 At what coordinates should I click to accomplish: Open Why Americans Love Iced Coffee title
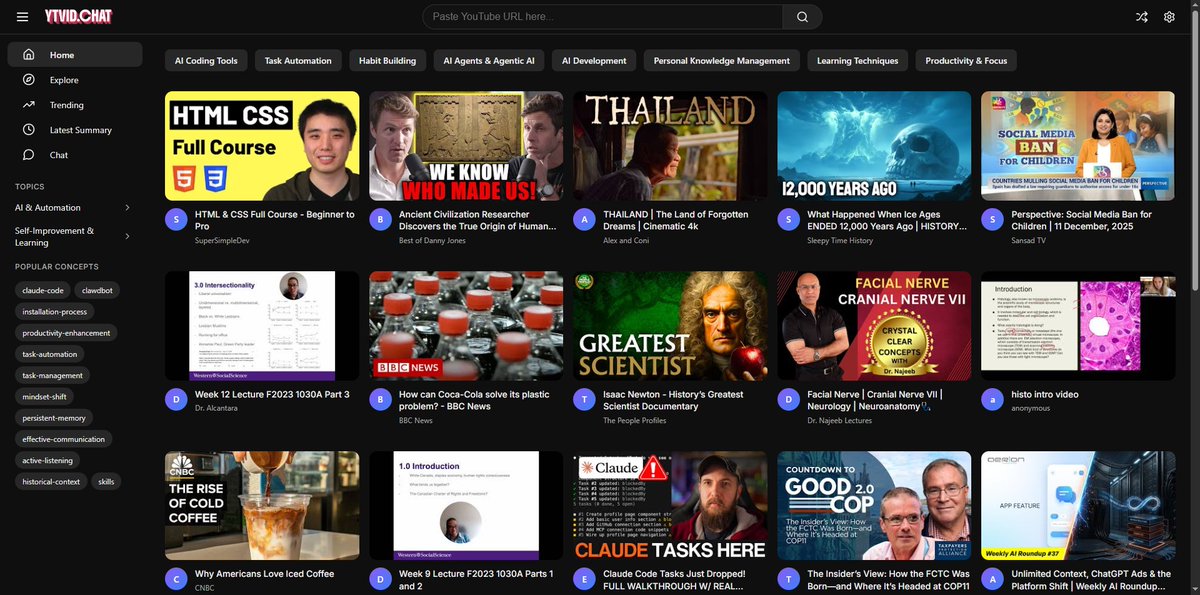[x=264, y=574]
